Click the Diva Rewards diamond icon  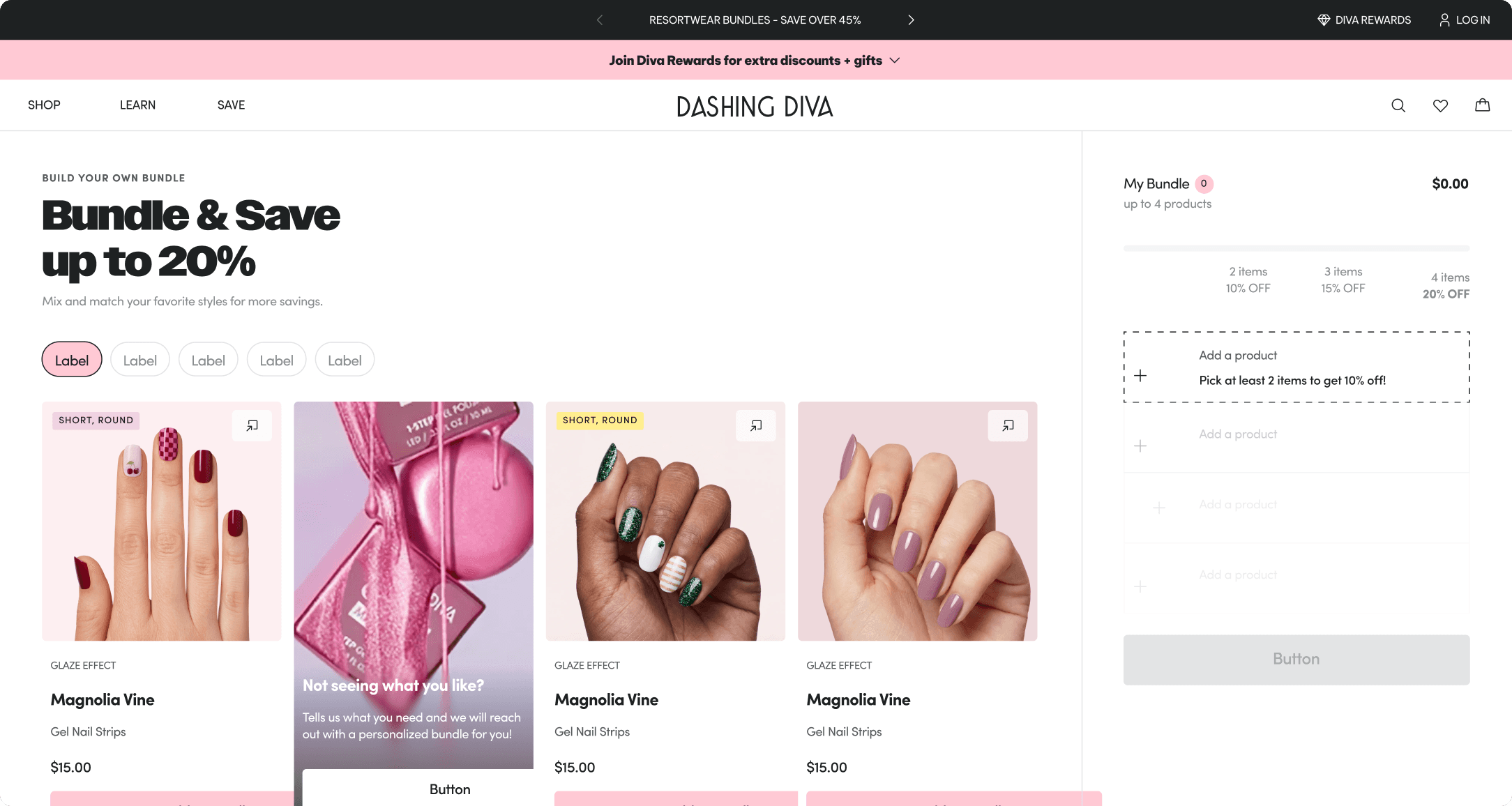click(1323, 20)
